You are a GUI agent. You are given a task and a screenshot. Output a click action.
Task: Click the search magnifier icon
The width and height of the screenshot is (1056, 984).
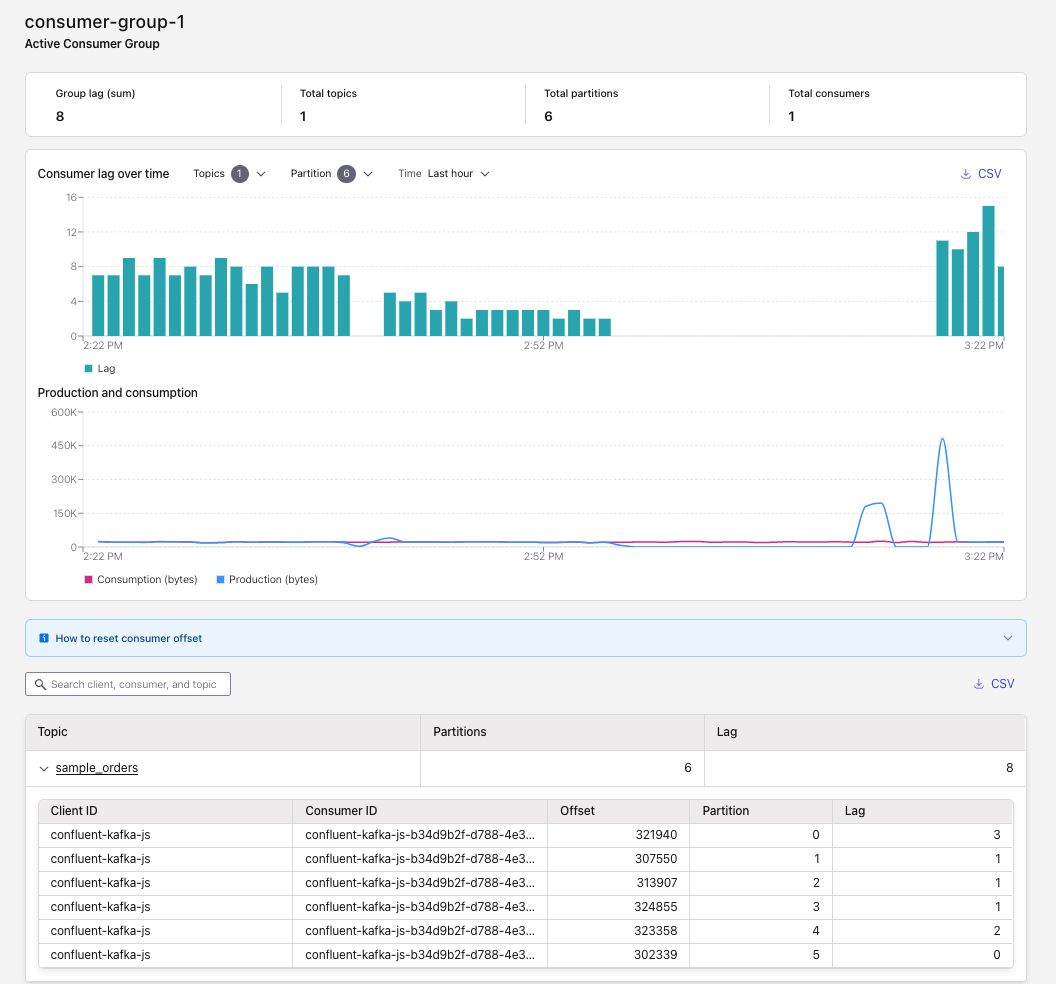click(x=40, y=685)
